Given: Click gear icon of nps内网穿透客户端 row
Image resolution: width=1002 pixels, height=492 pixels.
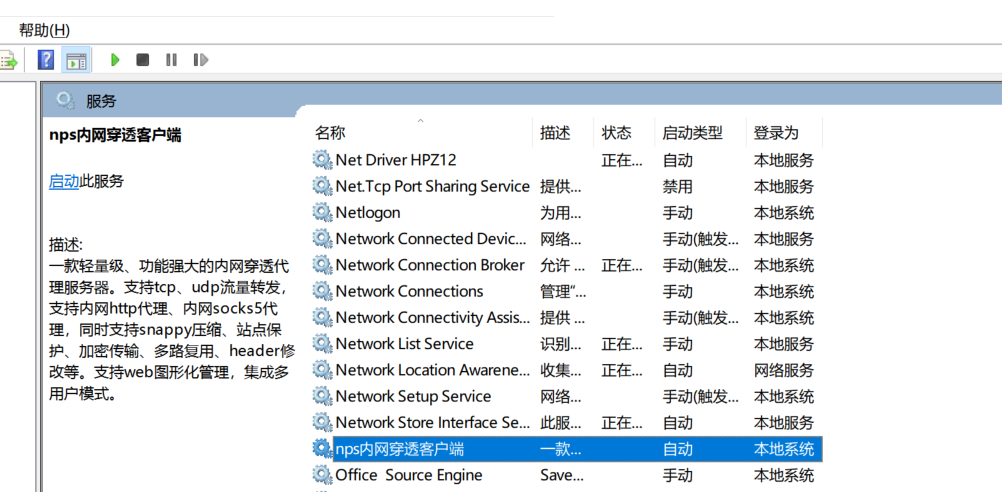Looking at the screenshot, I should (322, 449).
